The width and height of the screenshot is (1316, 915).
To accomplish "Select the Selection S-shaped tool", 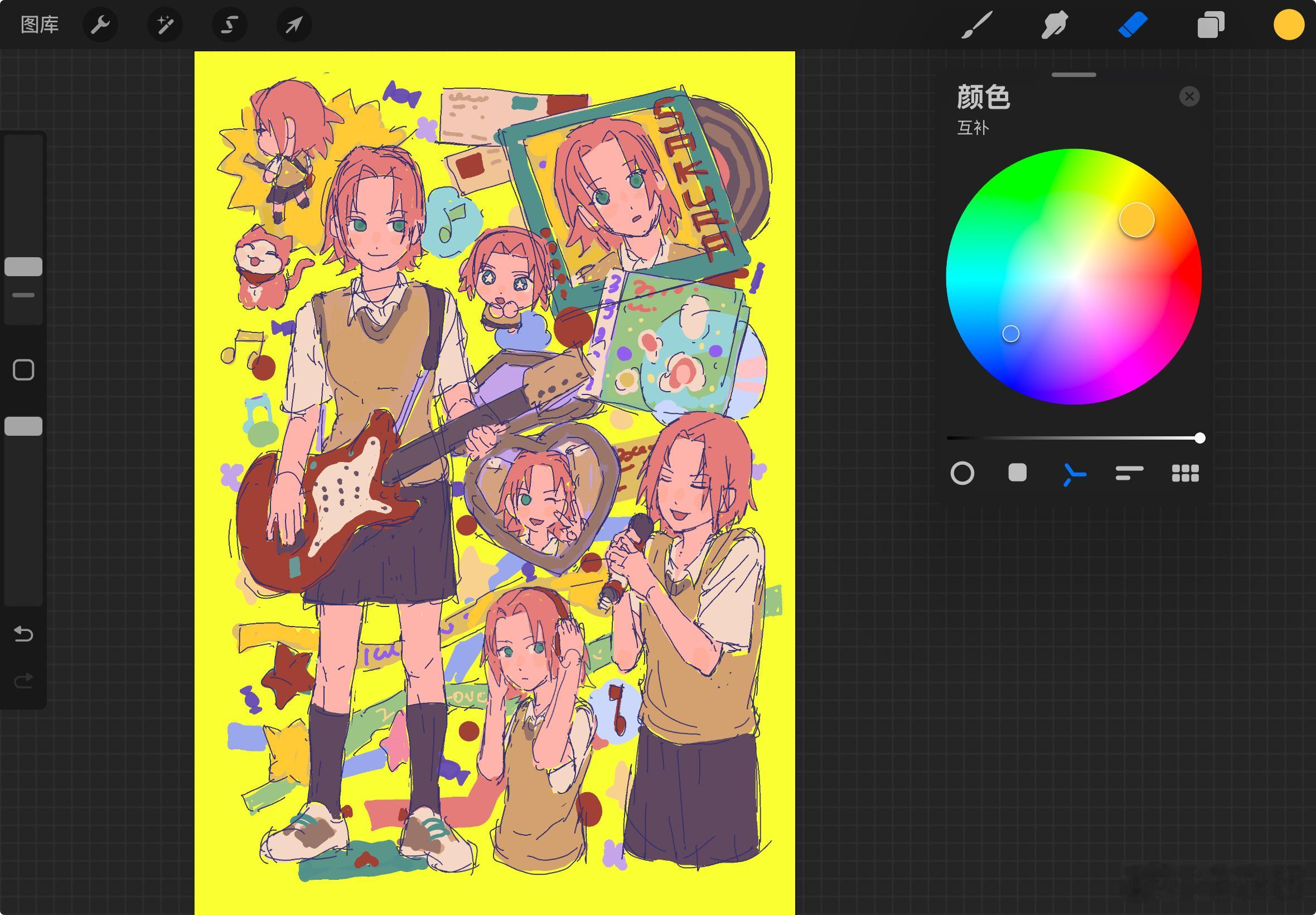I will point(230,25).
